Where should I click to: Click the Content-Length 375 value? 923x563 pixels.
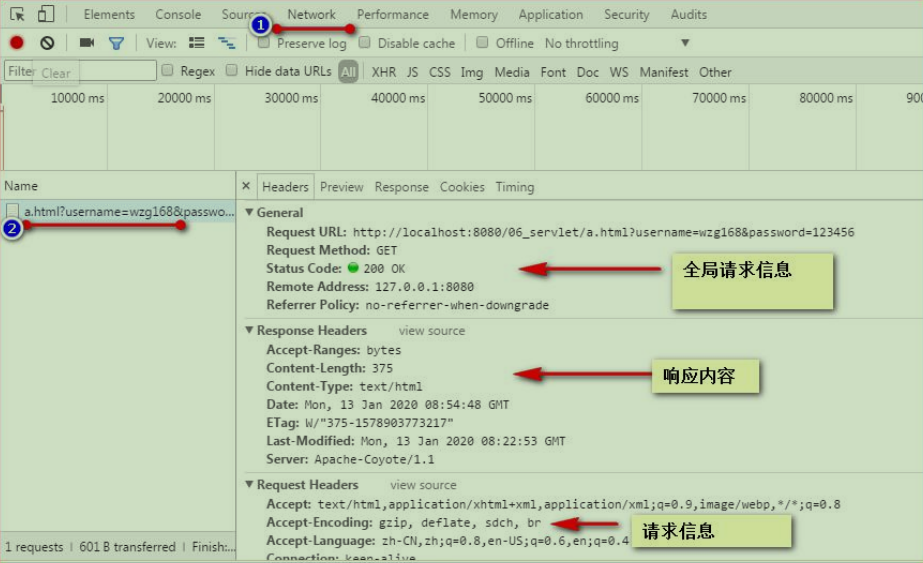[382, 368]
